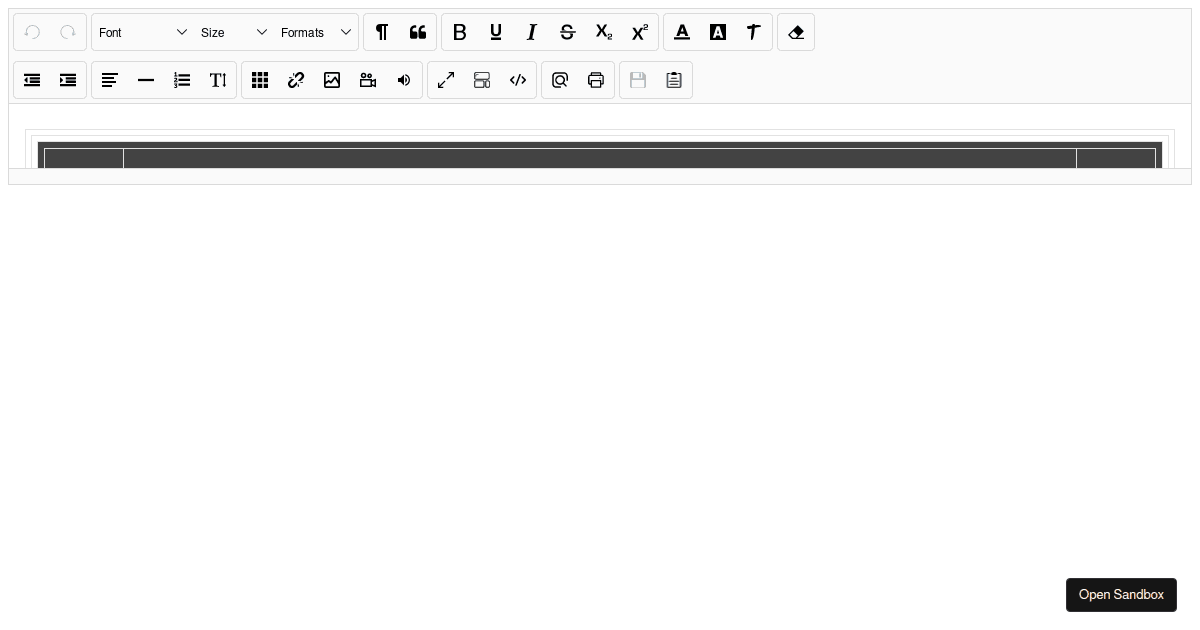
Task: Switch to code view
Action: 518,80
